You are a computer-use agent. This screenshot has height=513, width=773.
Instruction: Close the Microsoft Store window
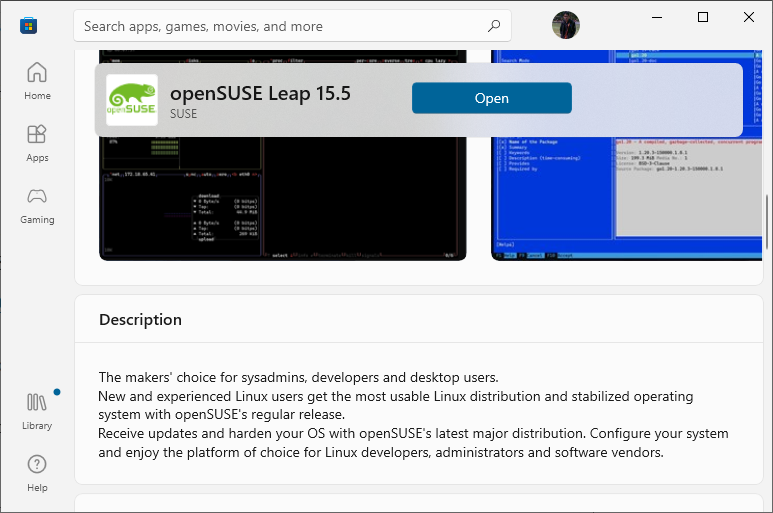click(x=748, y=17)
